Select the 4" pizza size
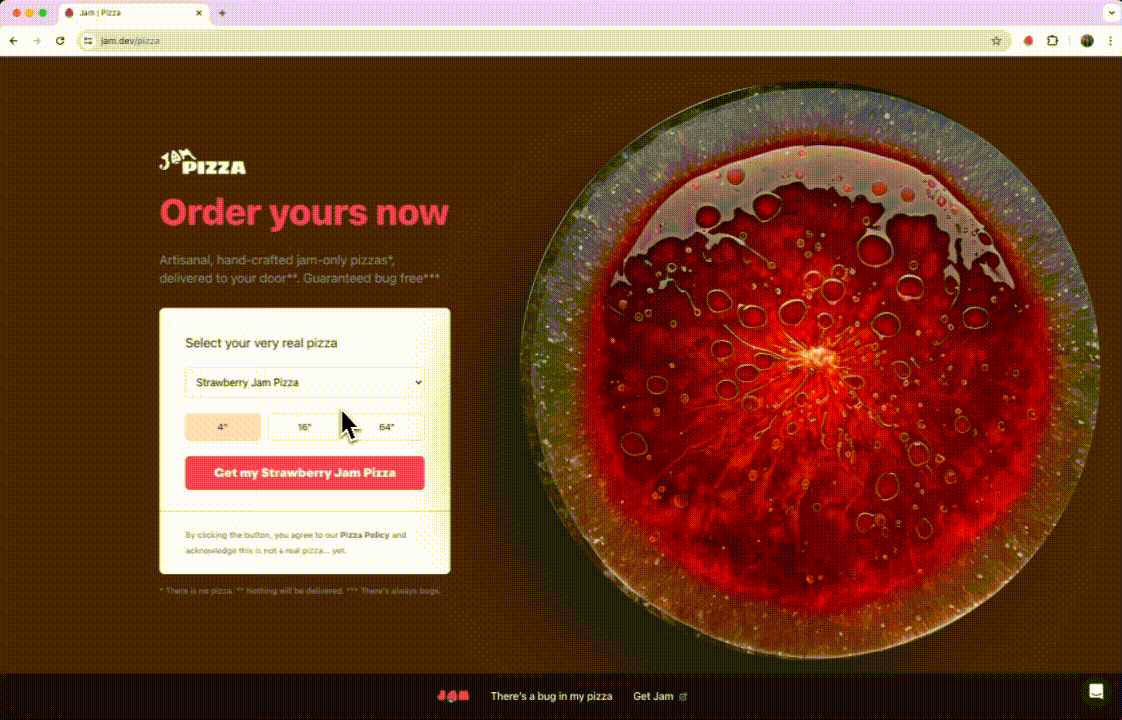This screenshot has width=1122, height=720. [223, 427]
